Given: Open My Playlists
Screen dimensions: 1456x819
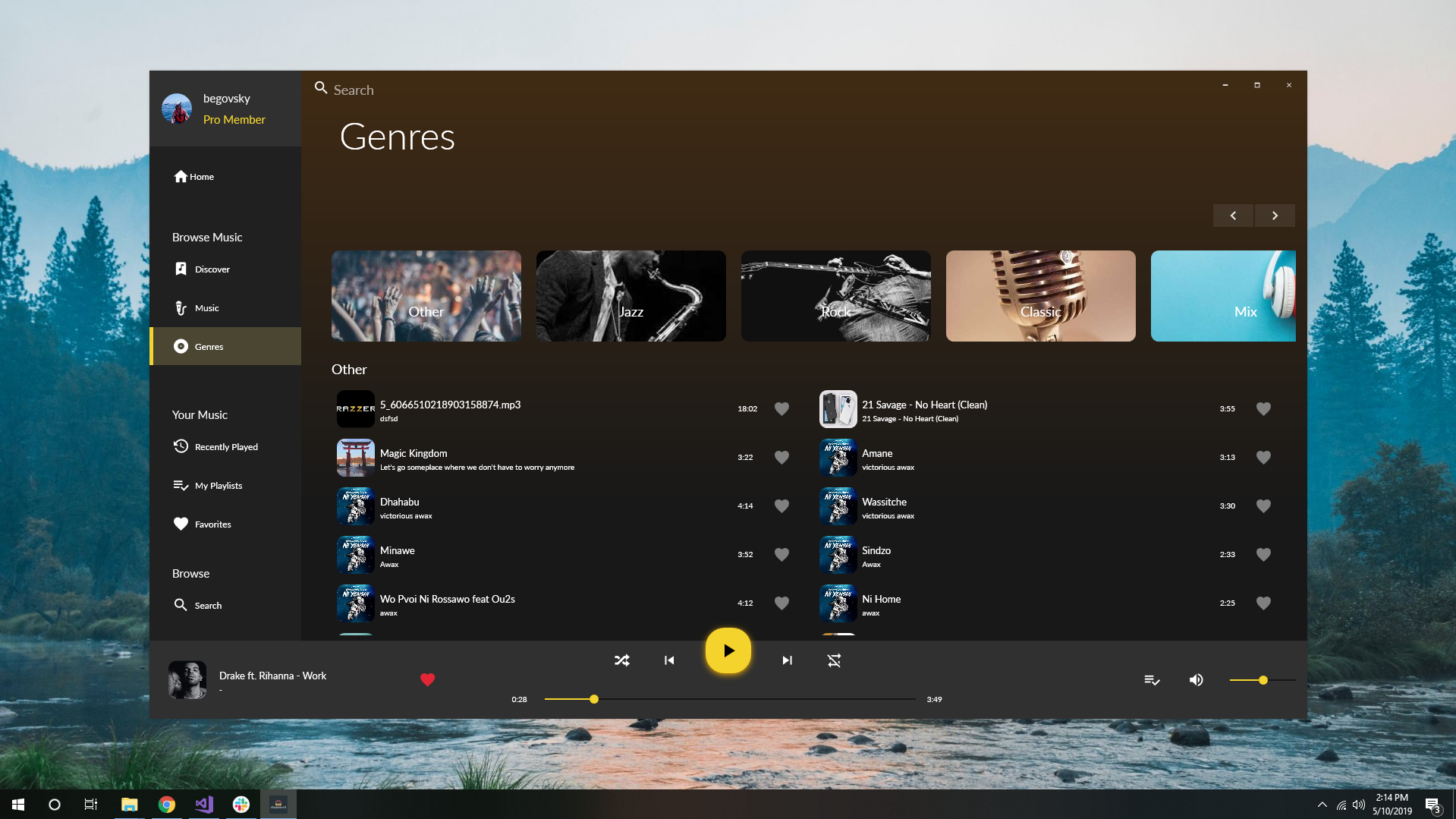Looking at the screenshot, I should click(219, 485).
